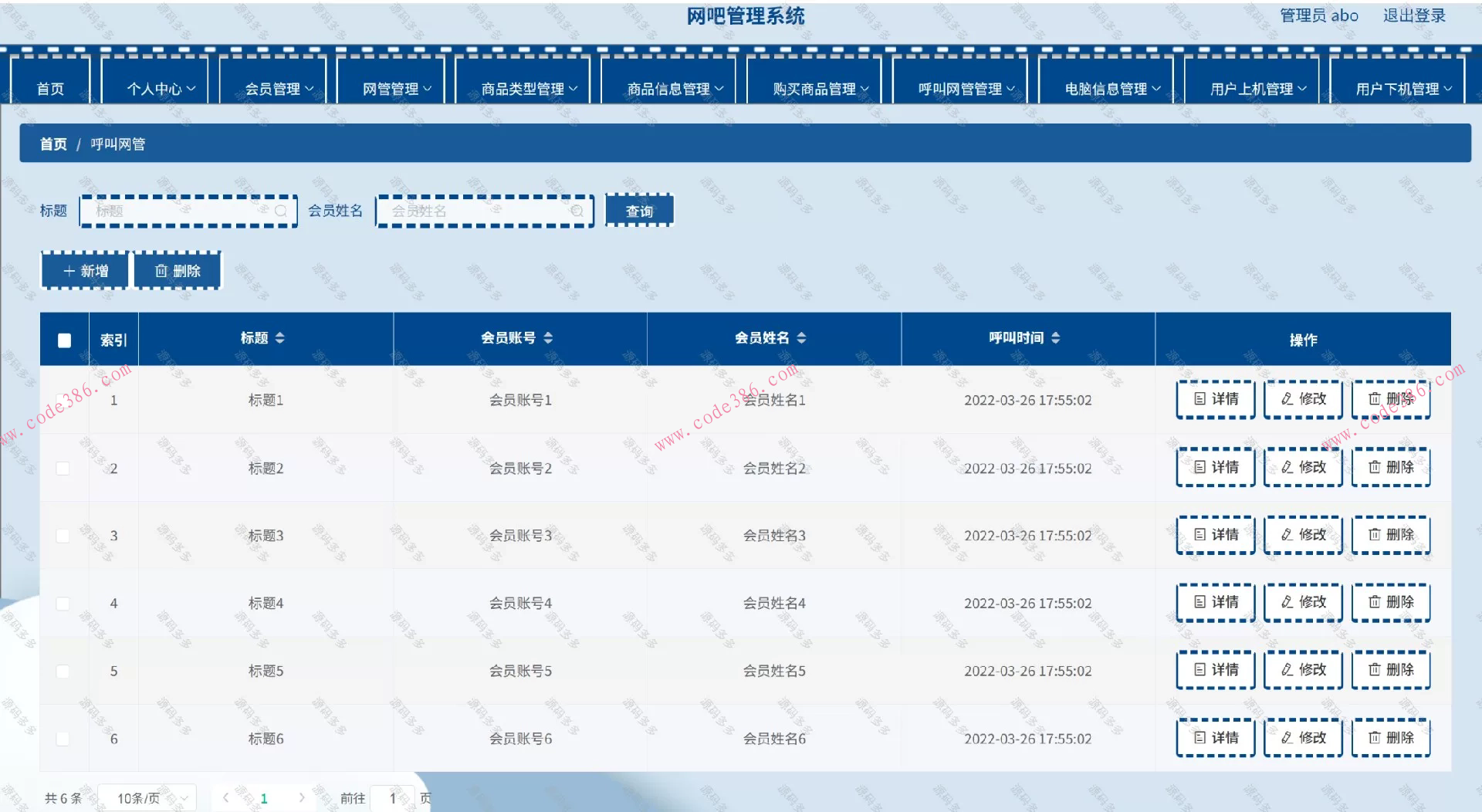Select page 1 in pagination
Viewport: 1482px width, 812px height.
[264, 798]
